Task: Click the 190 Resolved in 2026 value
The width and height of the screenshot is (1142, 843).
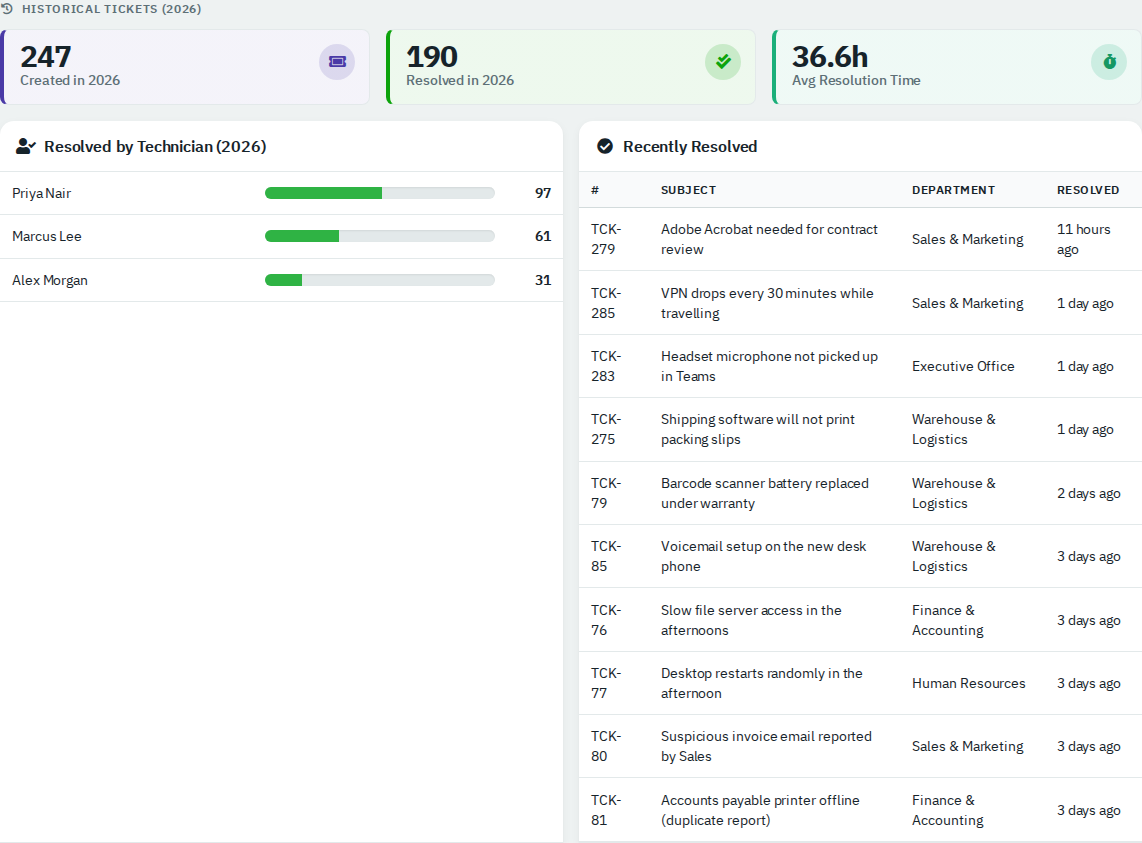Action: click(432, 57)
